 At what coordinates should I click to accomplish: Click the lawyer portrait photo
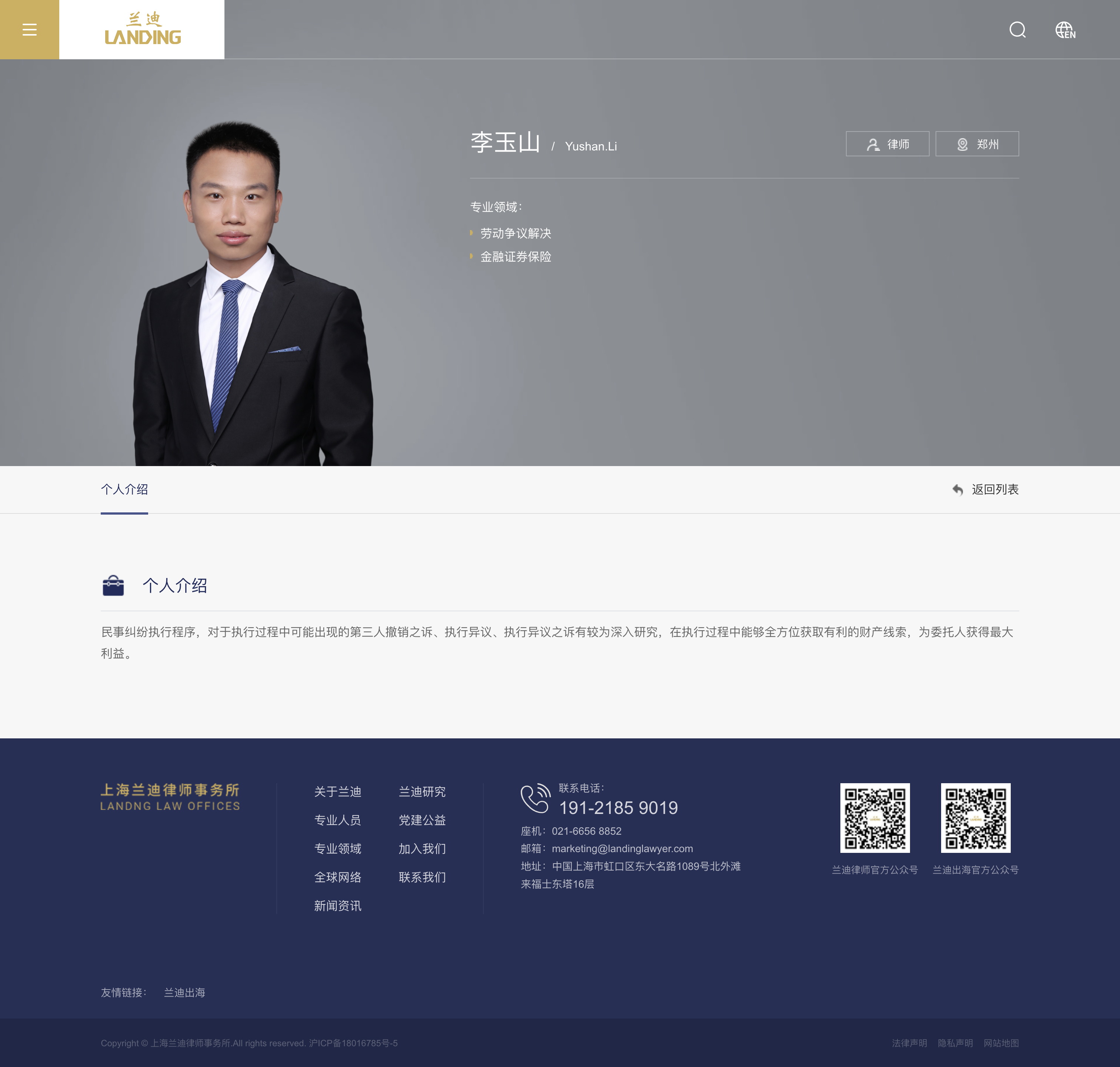pos(253,293)
